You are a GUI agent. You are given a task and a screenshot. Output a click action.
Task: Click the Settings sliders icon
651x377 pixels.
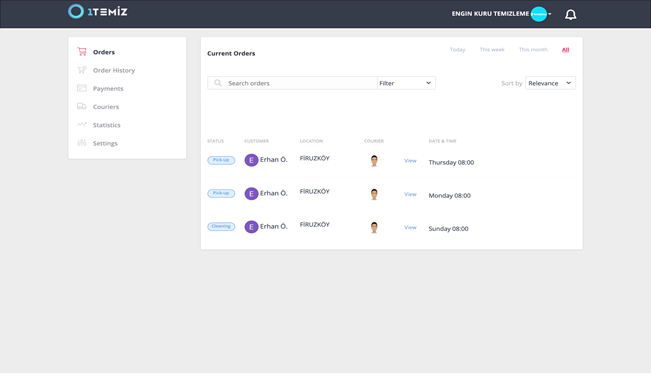pyautogui.click(x=82, y=143)
